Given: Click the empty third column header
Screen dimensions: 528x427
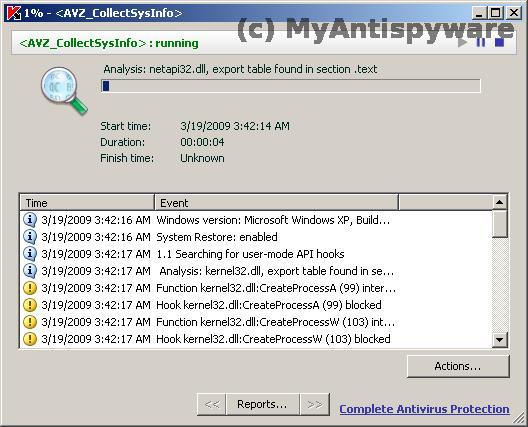Looking at the screenshot, I should [x=445, y=203].
